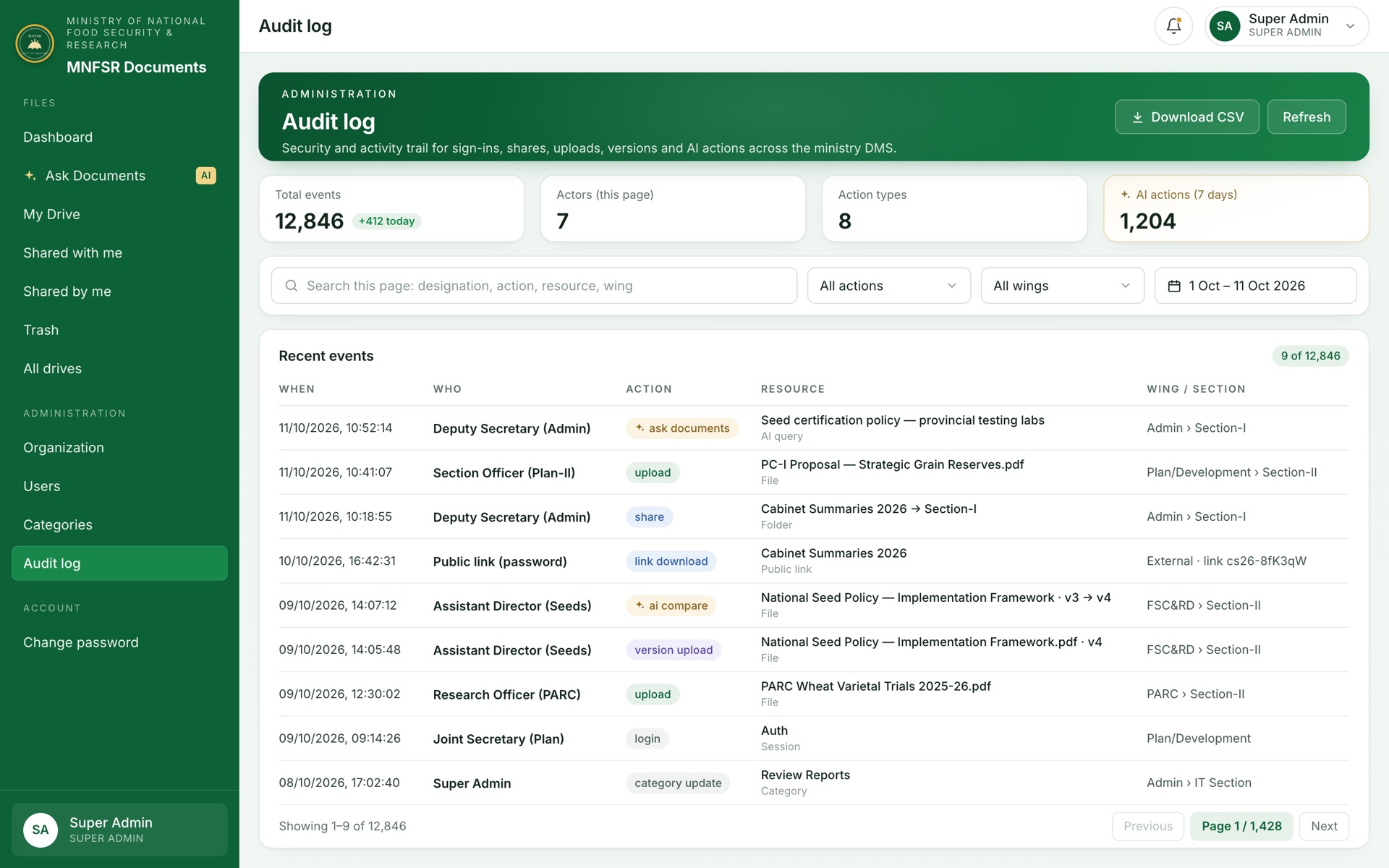The image size is (1389, 868).
Task: Click the calendar icon in date range
Action: 1174,286
